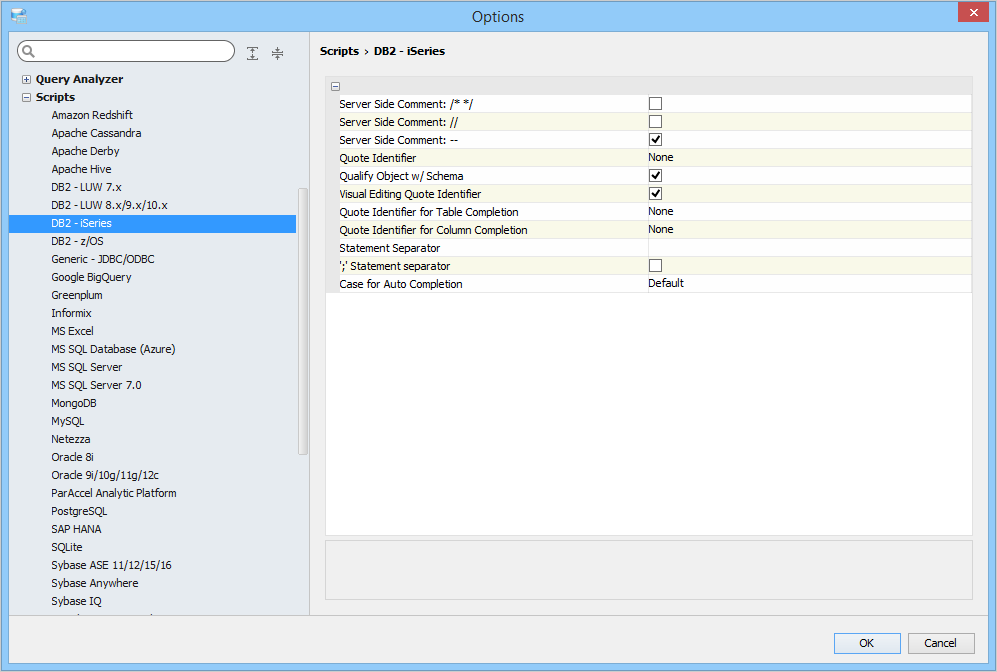Select MySQL in the tree
The width and height of the screenshot is (997, 672).
pos(67,422)
